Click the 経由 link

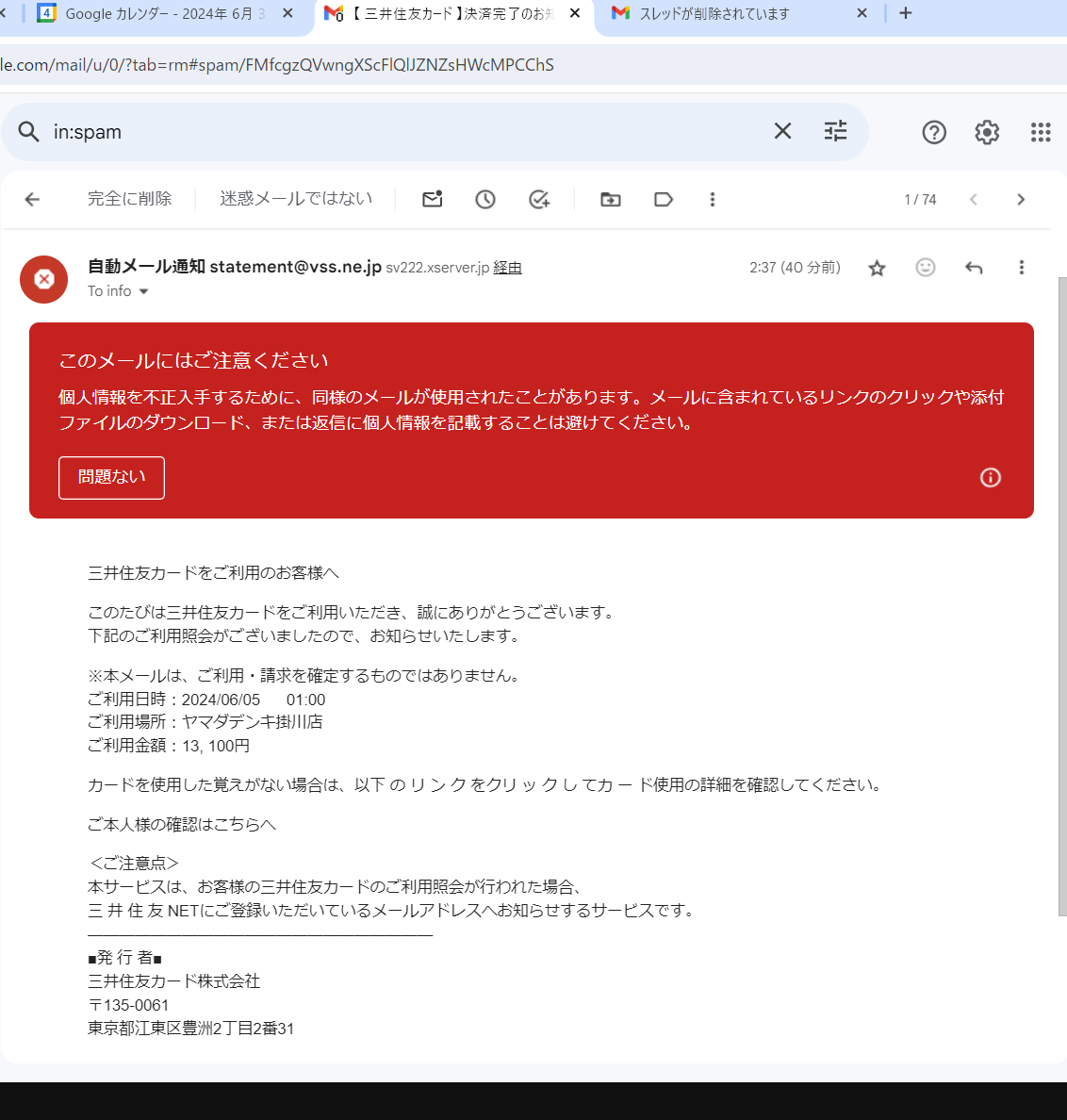coord(507,267)
